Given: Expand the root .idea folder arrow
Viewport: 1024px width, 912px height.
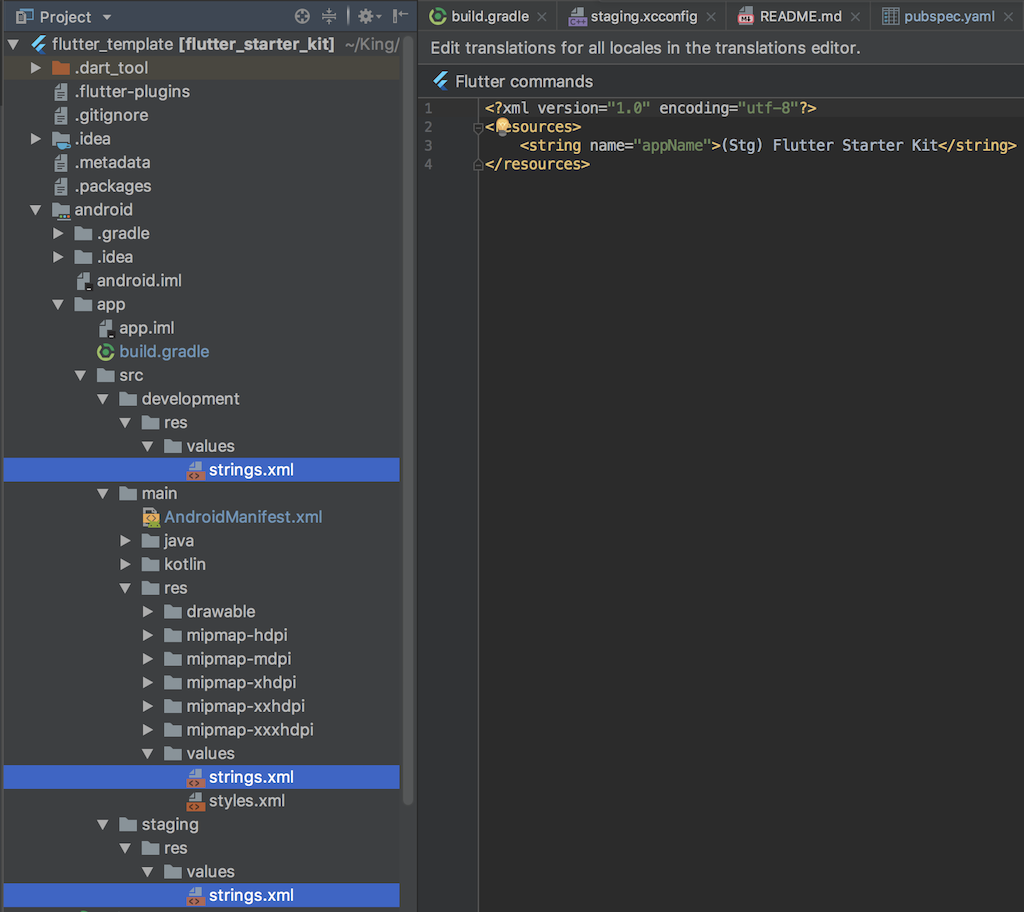Looking at the screenshot, I should click(36, 138).
